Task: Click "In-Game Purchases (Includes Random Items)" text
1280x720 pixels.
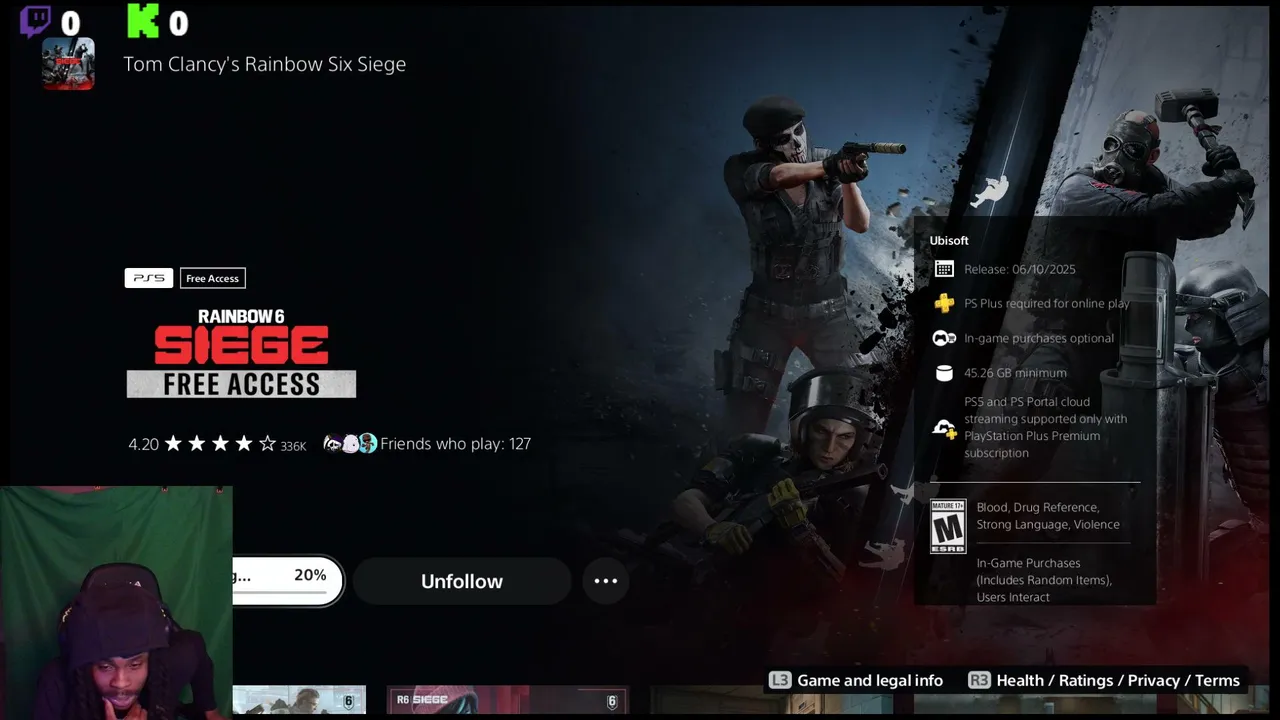Action: tap(1044, 571)
